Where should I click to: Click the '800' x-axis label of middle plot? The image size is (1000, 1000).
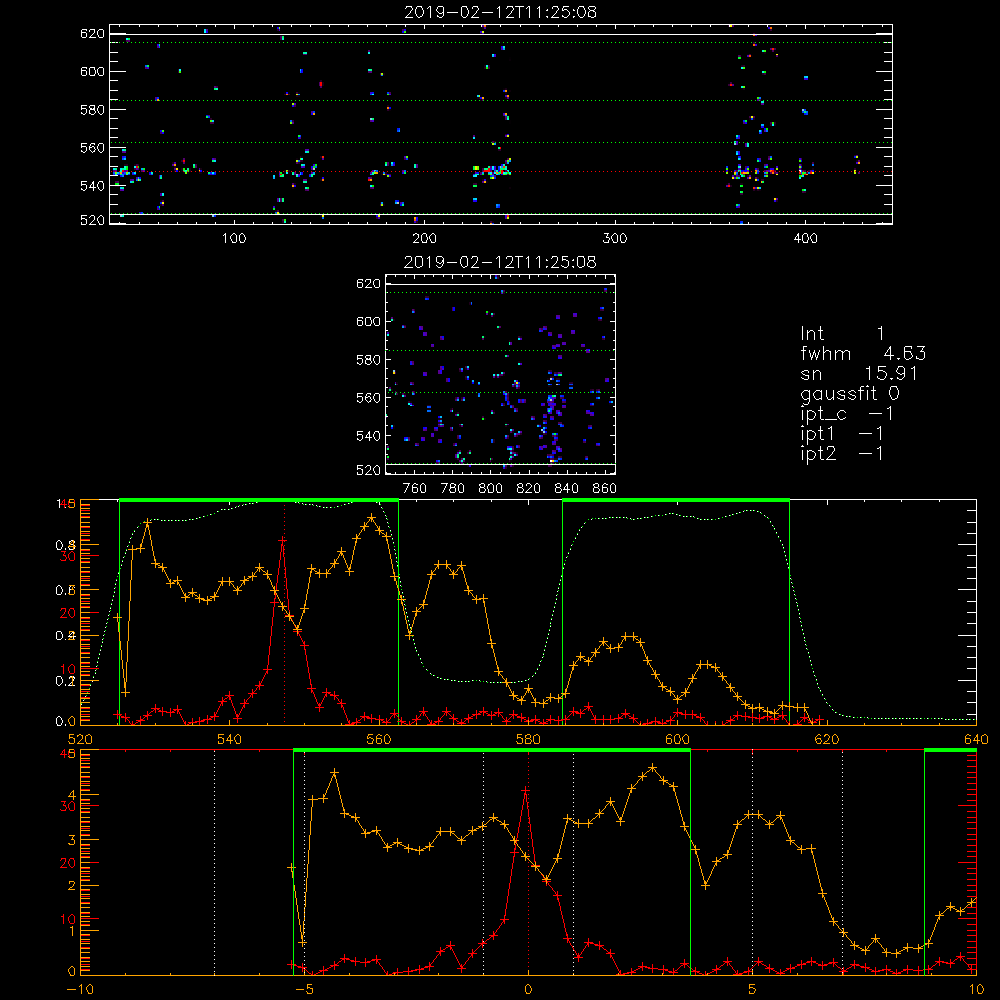(490, 489)
